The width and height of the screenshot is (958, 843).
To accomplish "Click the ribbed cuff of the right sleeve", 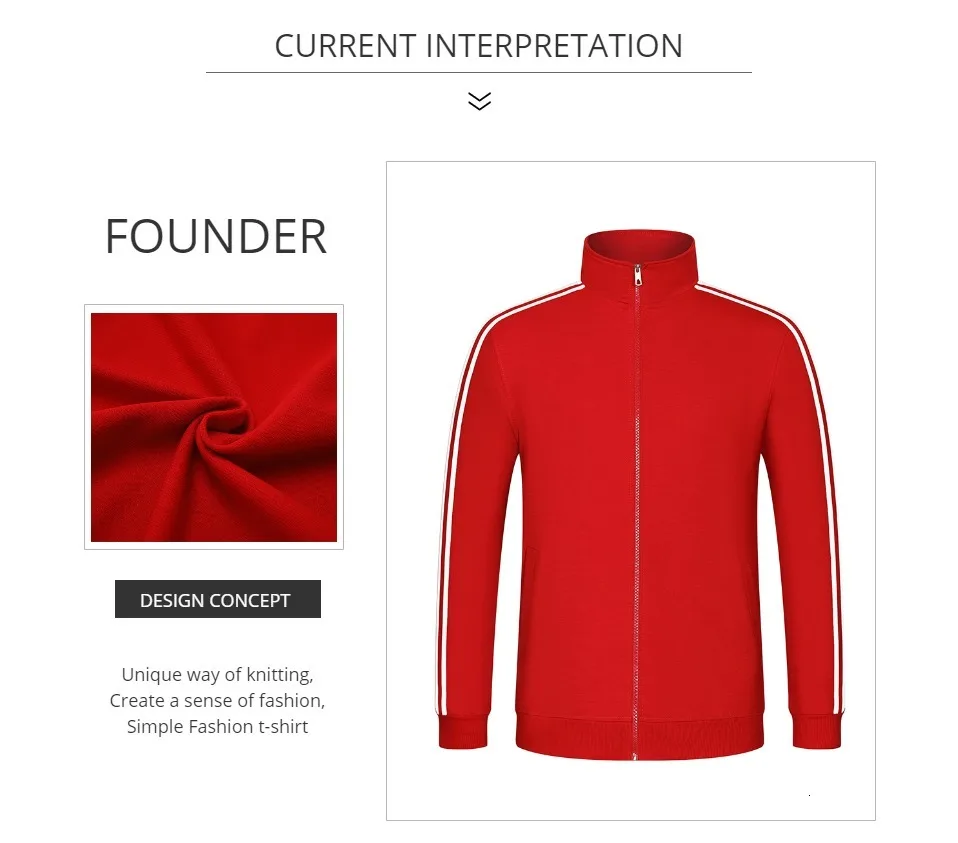I will 817,730.
